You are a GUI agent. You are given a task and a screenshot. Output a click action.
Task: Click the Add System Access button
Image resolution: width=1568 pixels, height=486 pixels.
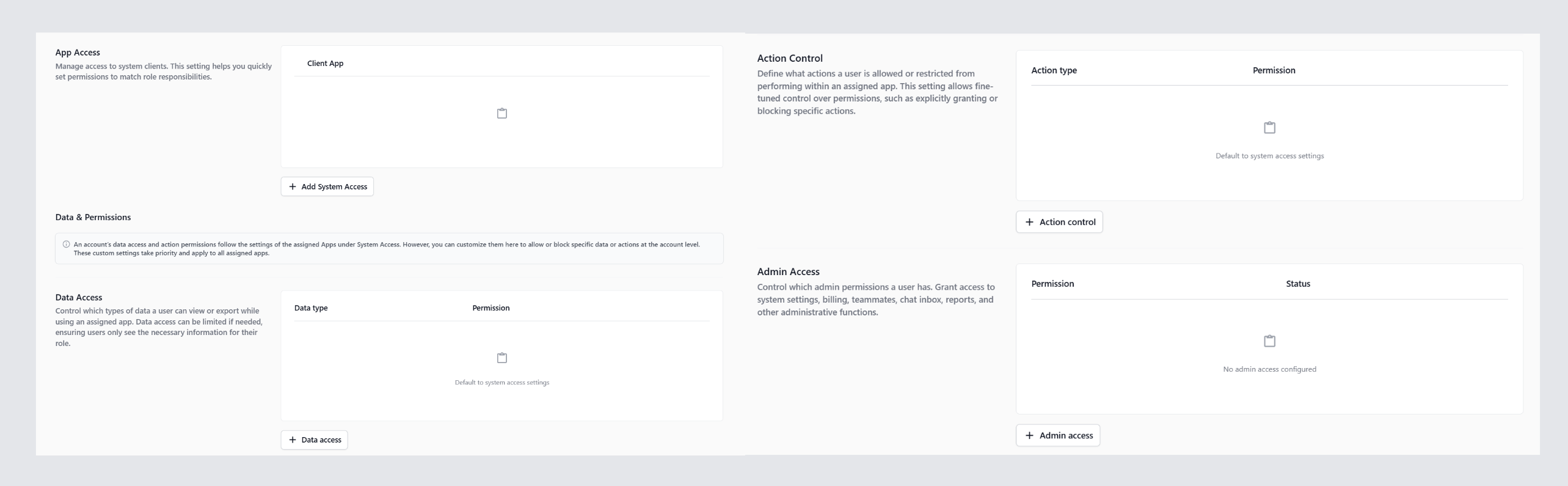tap(327, 186)
